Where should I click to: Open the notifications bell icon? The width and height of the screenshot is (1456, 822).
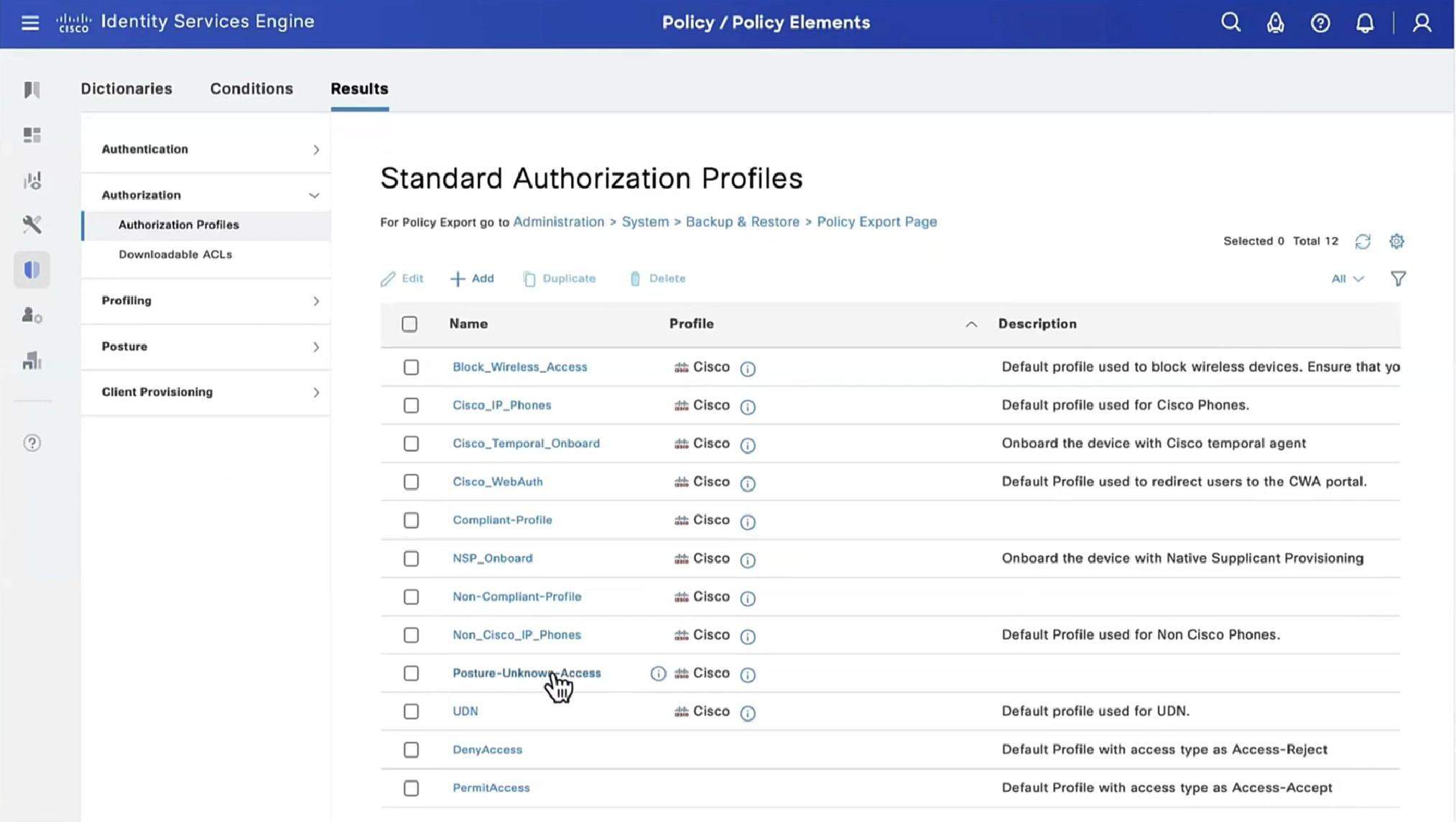1364,22
